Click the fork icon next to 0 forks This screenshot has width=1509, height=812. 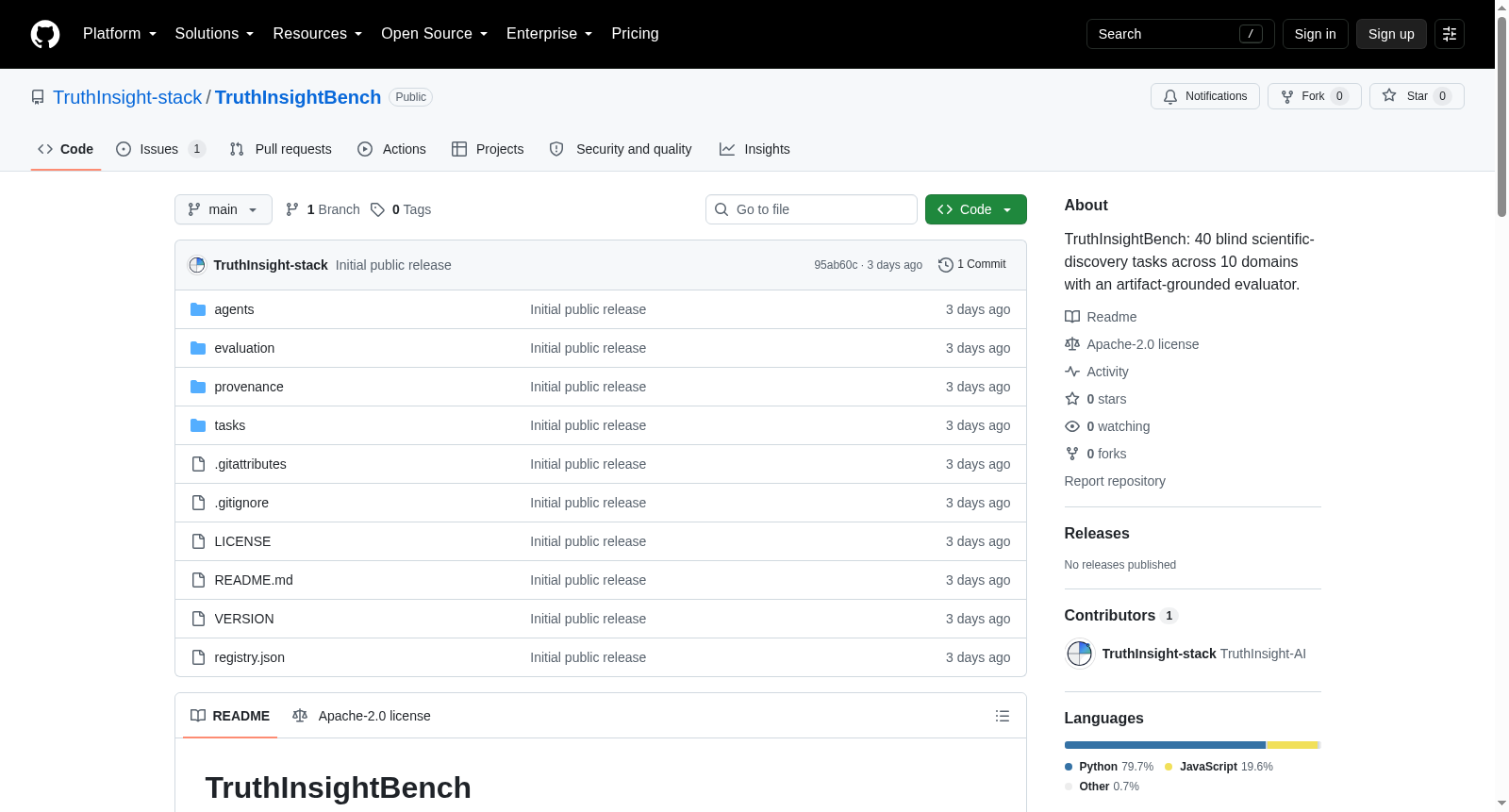click(x=1072, y=454)
